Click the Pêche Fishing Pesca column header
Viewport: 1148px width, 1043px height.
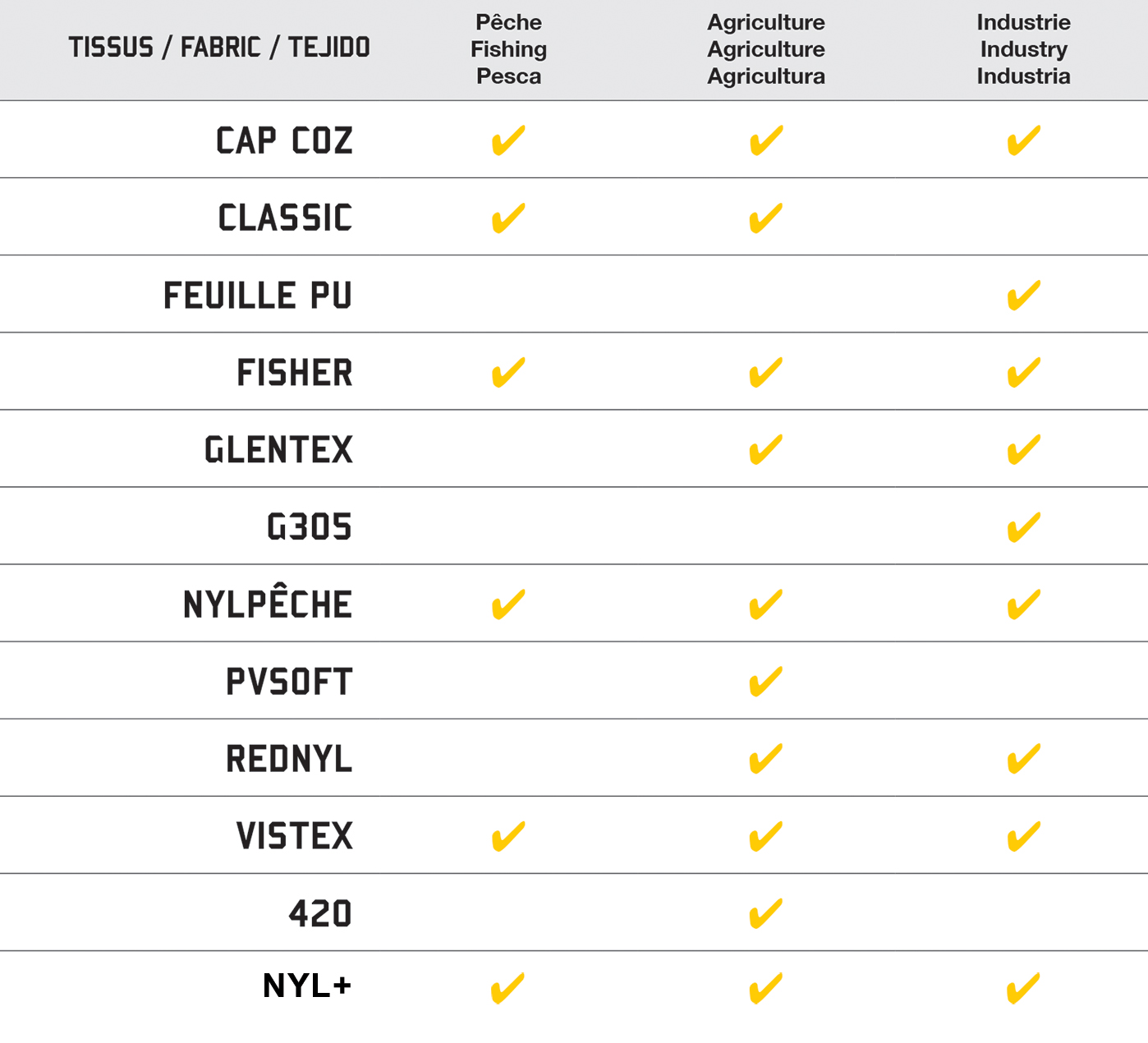click(x=508, y=49)
